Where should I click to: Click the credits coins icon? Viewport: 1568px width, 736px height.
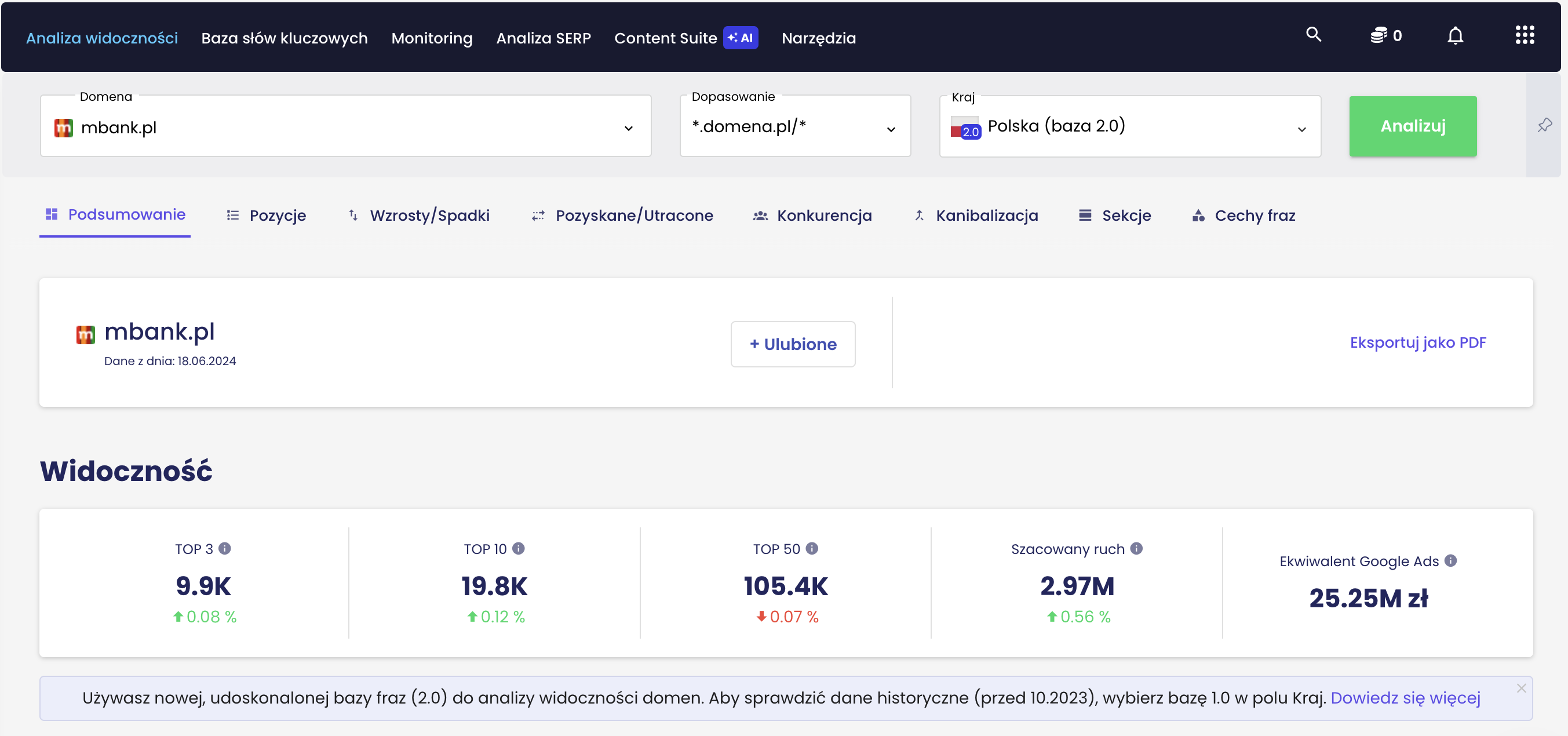(x=1379, y=36)
